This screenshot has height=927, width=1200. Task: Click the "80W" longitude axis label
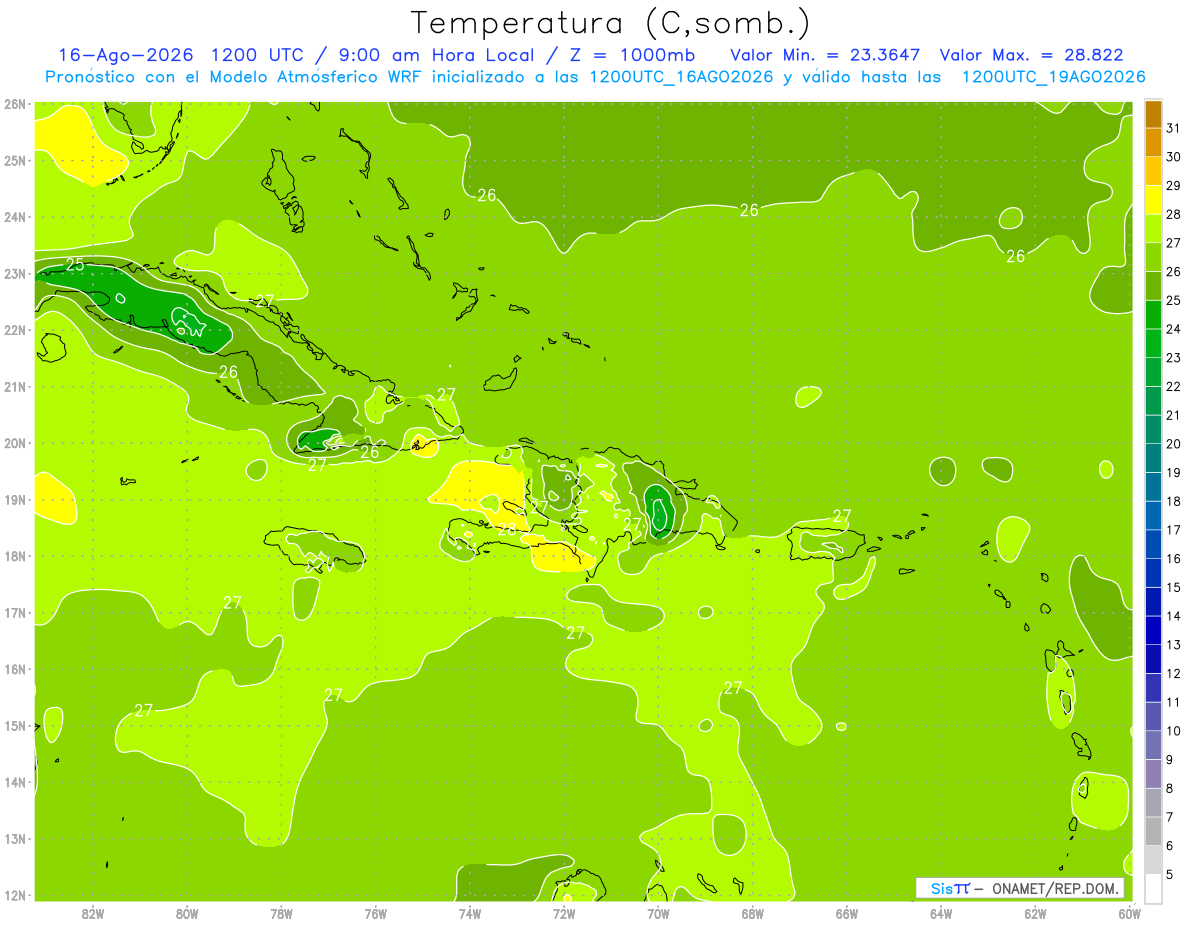pyautogui.click(x=187, y=914)
